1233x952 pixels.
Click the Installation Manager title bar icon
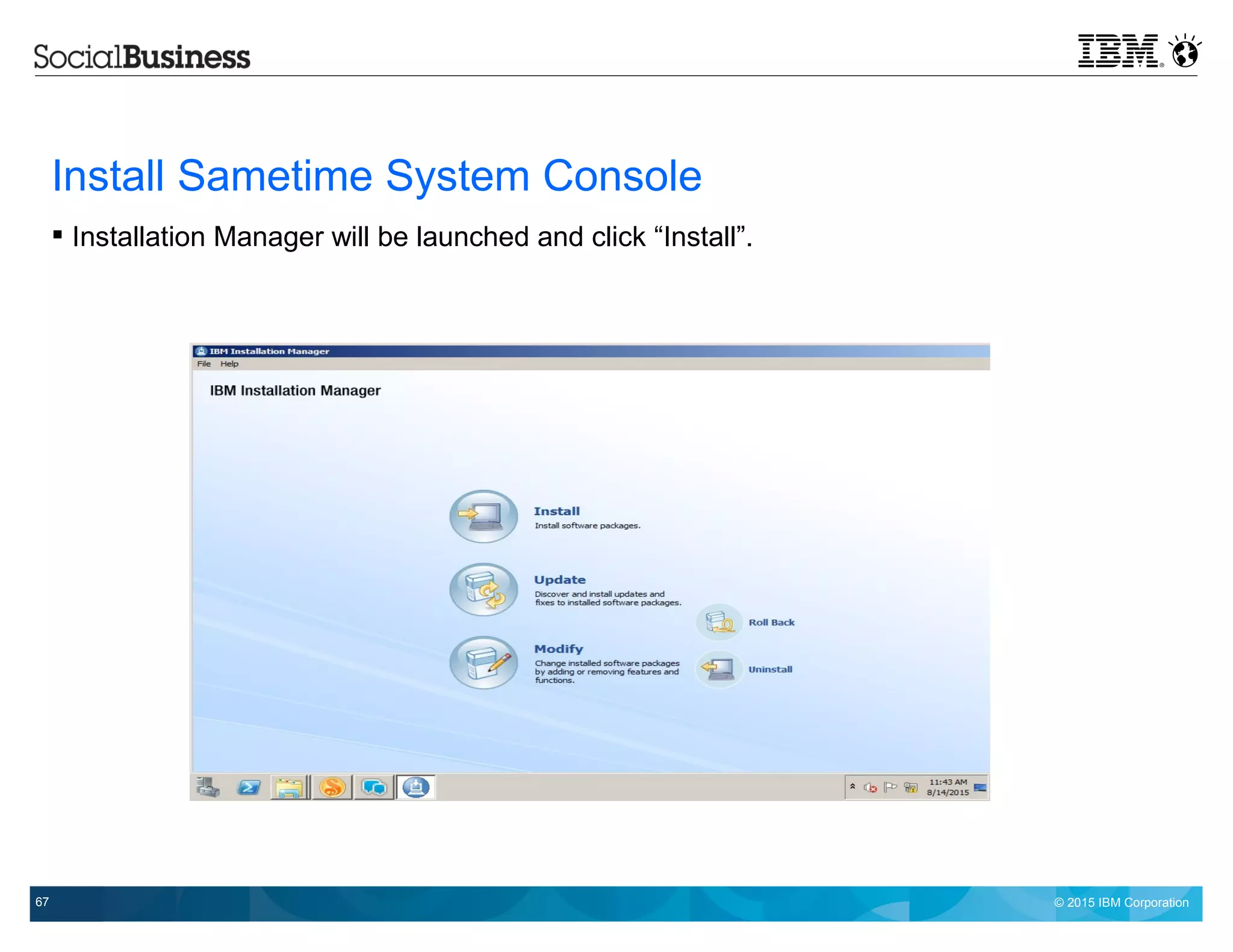202,351
